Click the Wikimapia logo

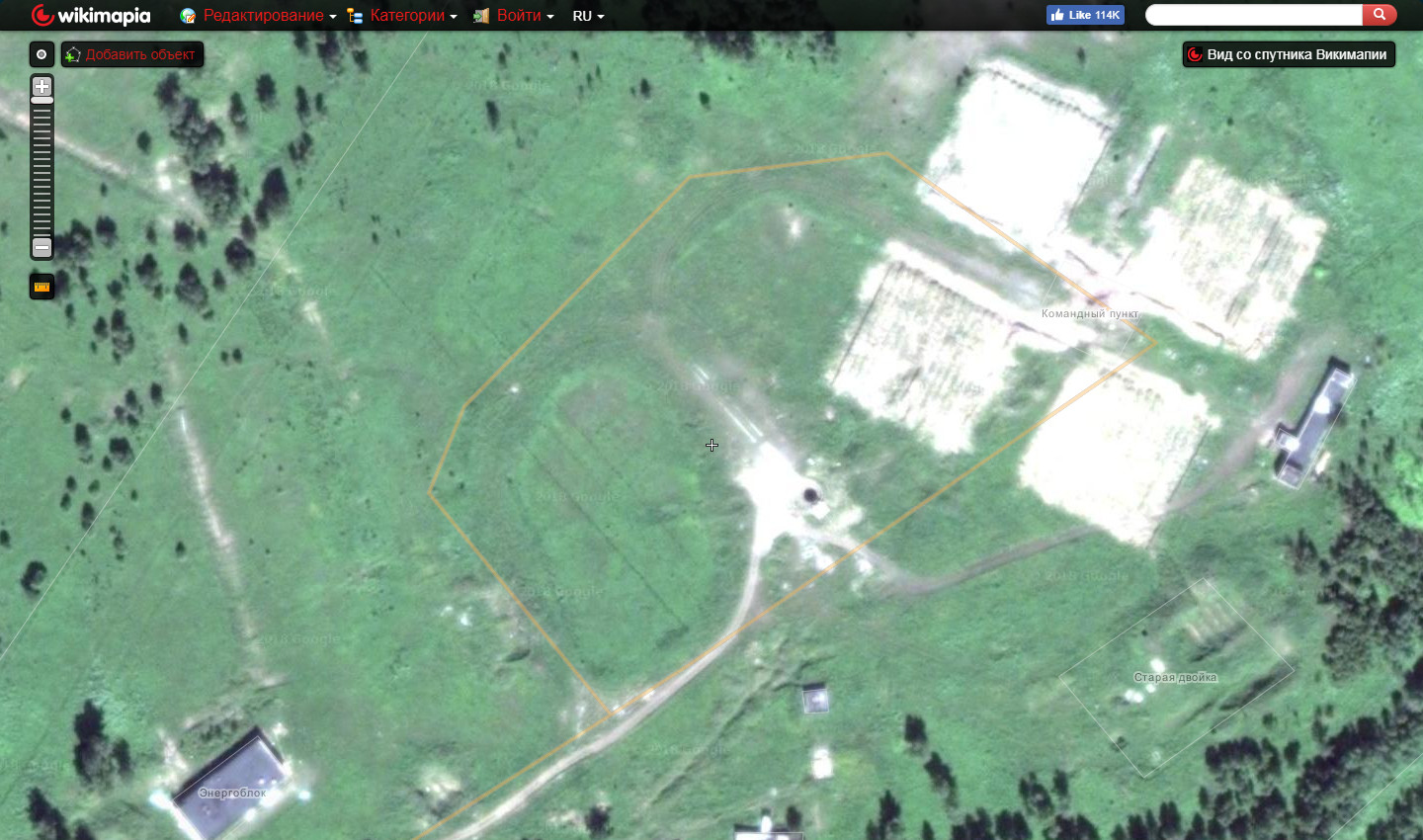tap(91, 16)
